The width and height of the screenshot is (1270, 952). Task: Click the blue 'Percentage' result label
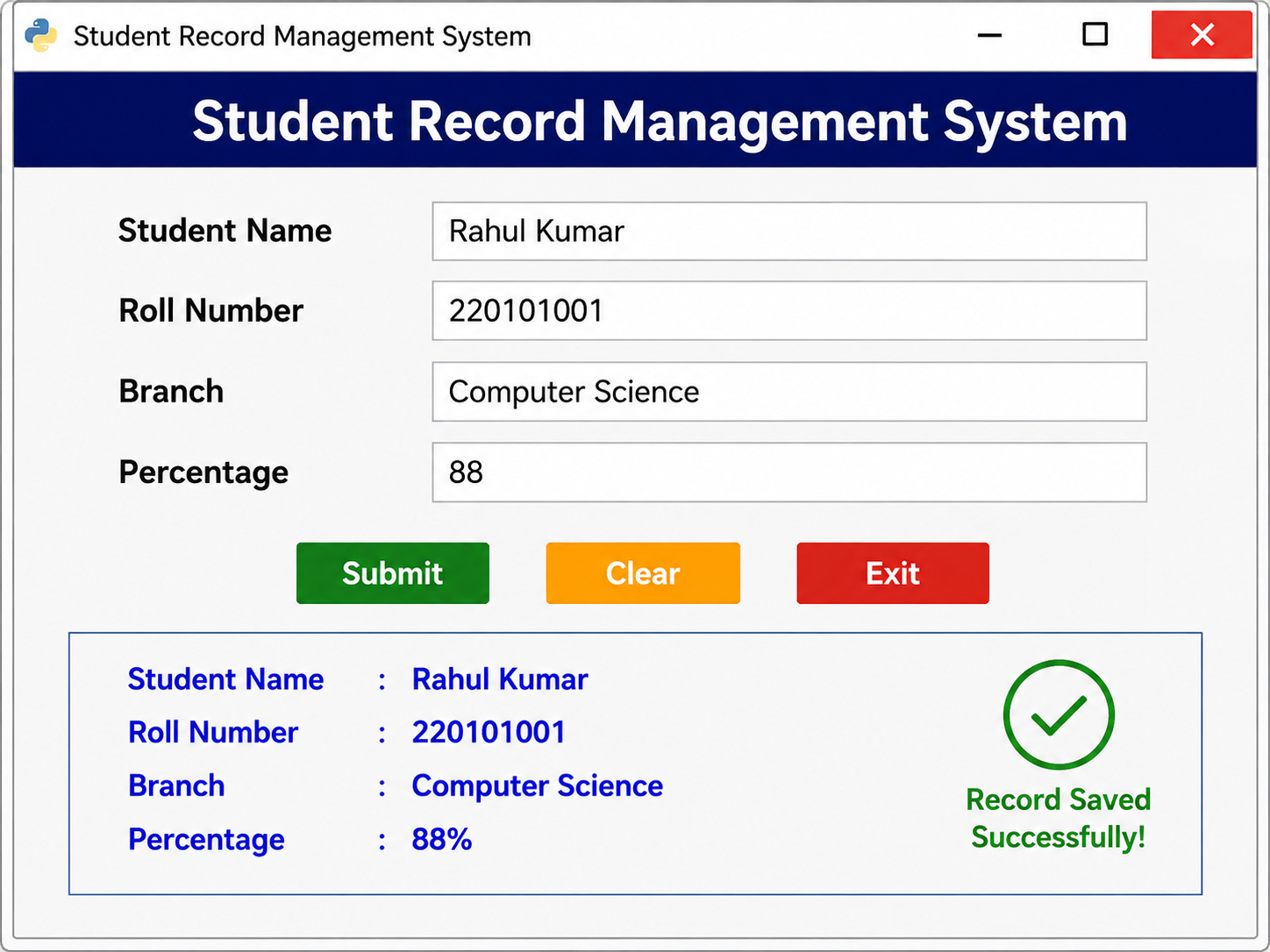pos(207,841)
